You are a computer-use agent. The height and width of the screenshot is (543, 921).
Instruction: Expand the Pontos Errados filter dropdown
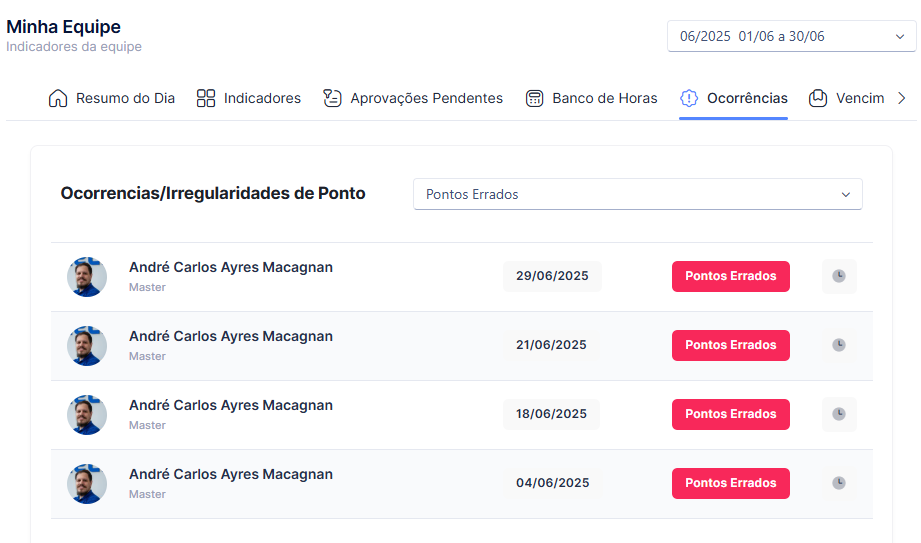638,195
